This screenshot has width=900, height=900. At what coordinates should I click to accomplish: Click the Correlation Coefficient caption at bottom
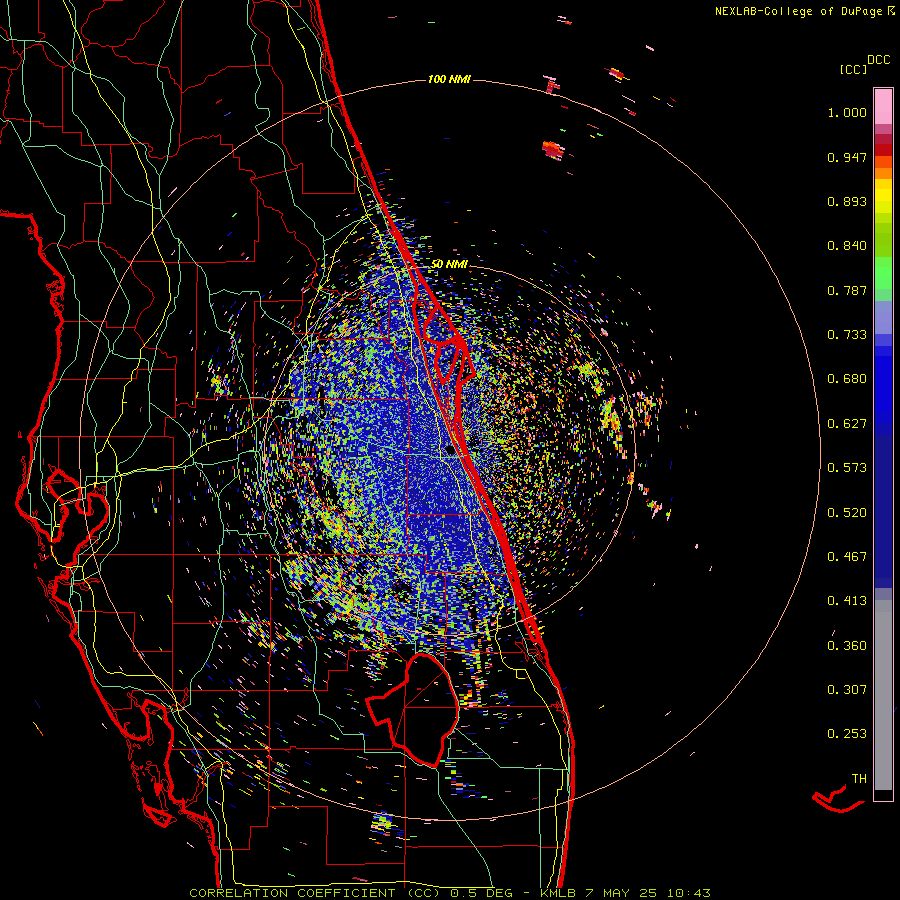click(x=450, y=893)
